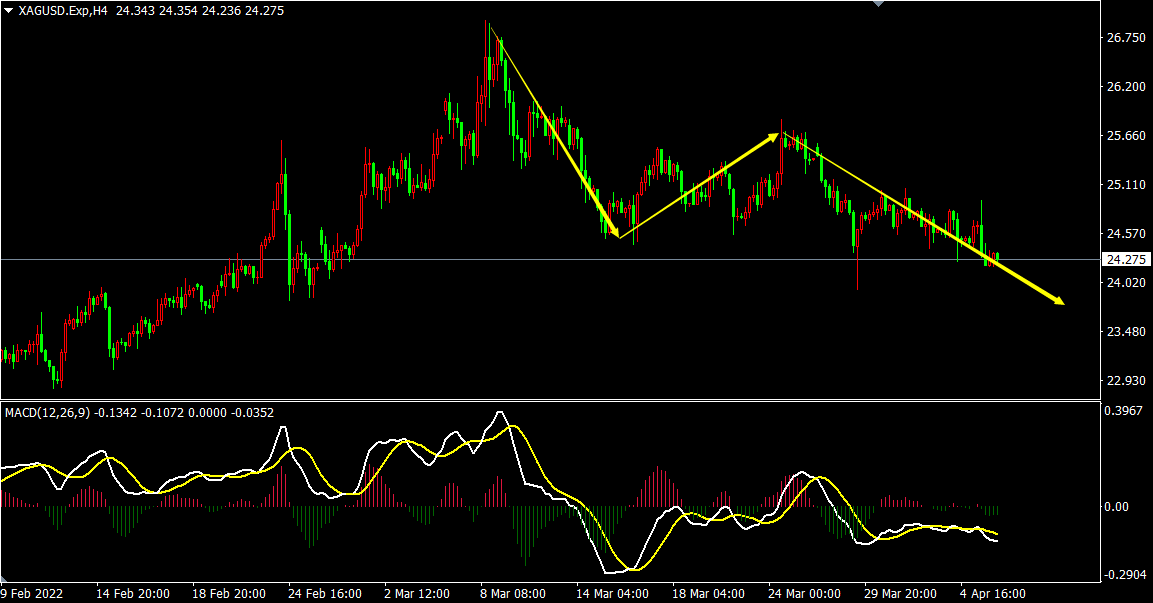Click the MACD(12,26,9) indicator label

click(48, 412)
